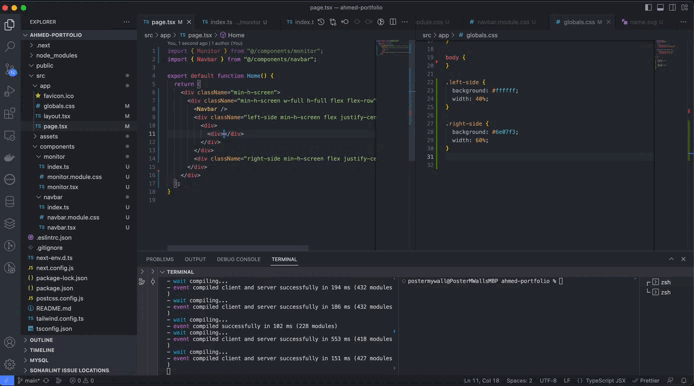This screenshot has height=386, width=694.
Task: Open the database icon in activity bar
Action: (9, 202)
